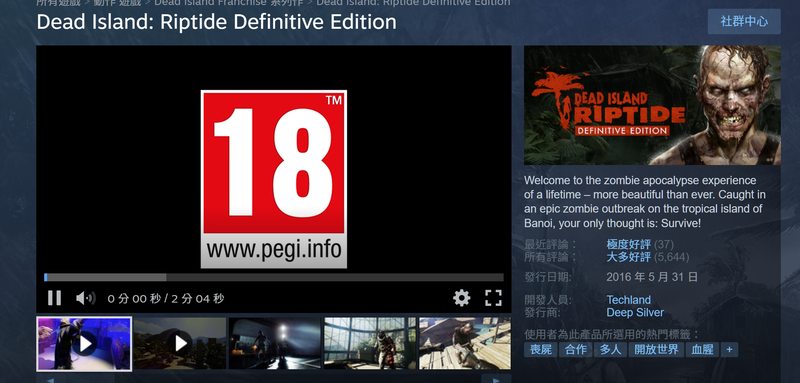Add a tag with plus button
Screen dimensions: 800x383
pos(730,349)
